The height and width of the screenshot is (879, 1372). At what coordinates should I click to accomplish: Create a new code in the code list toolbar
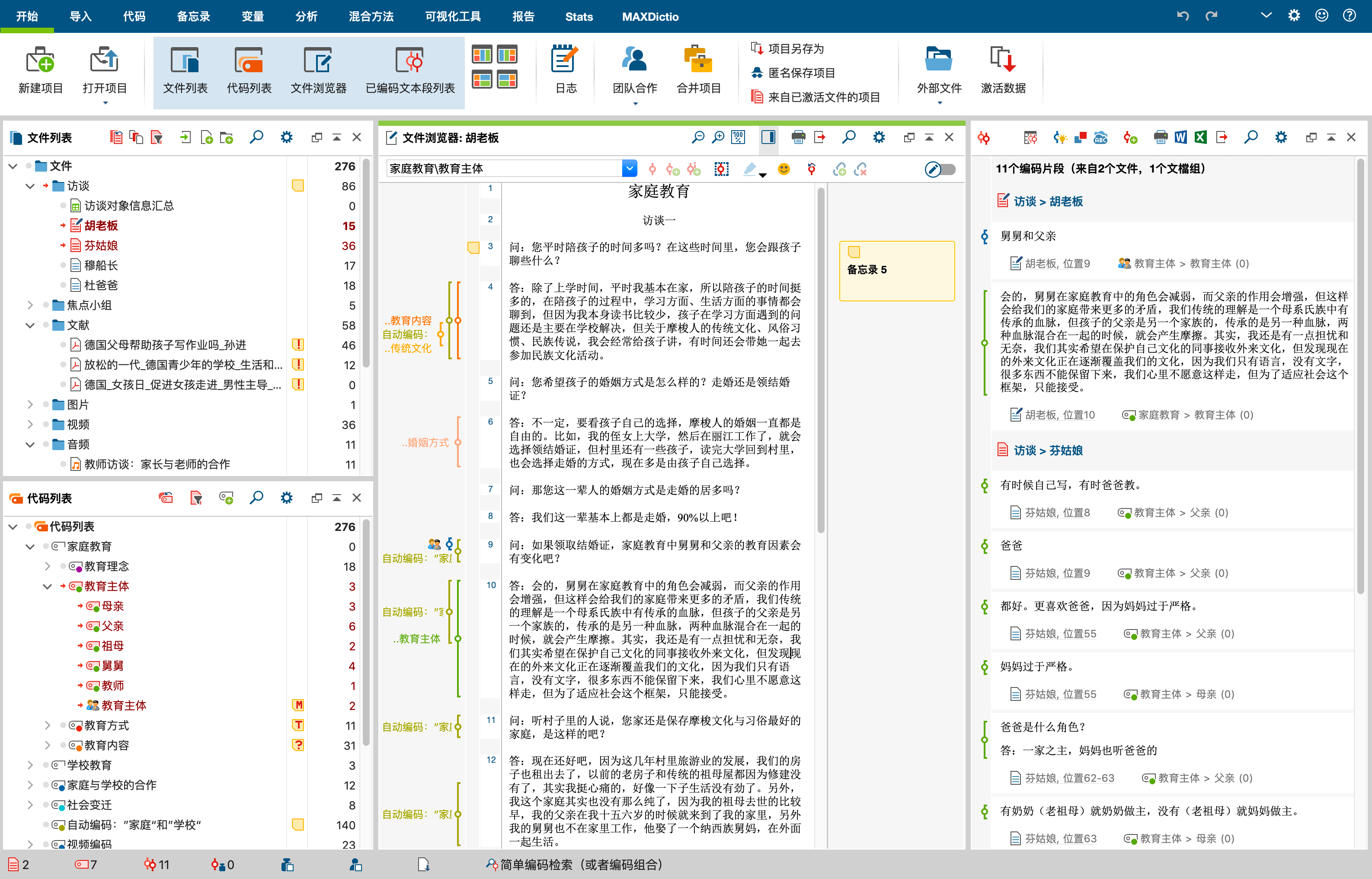click(x=226, y=498)
